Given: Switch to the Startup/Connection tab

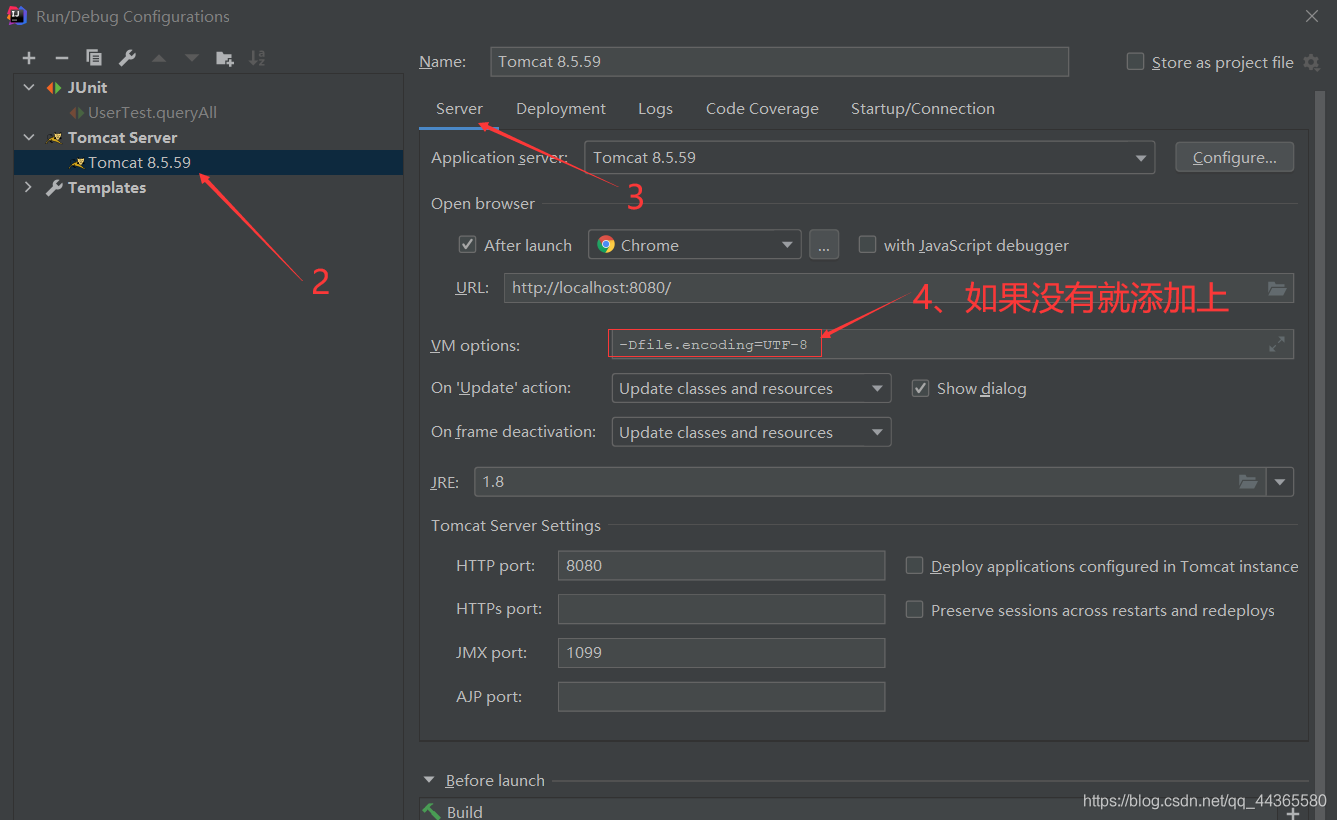Looking at the screenshot, I should click(923, 109).
